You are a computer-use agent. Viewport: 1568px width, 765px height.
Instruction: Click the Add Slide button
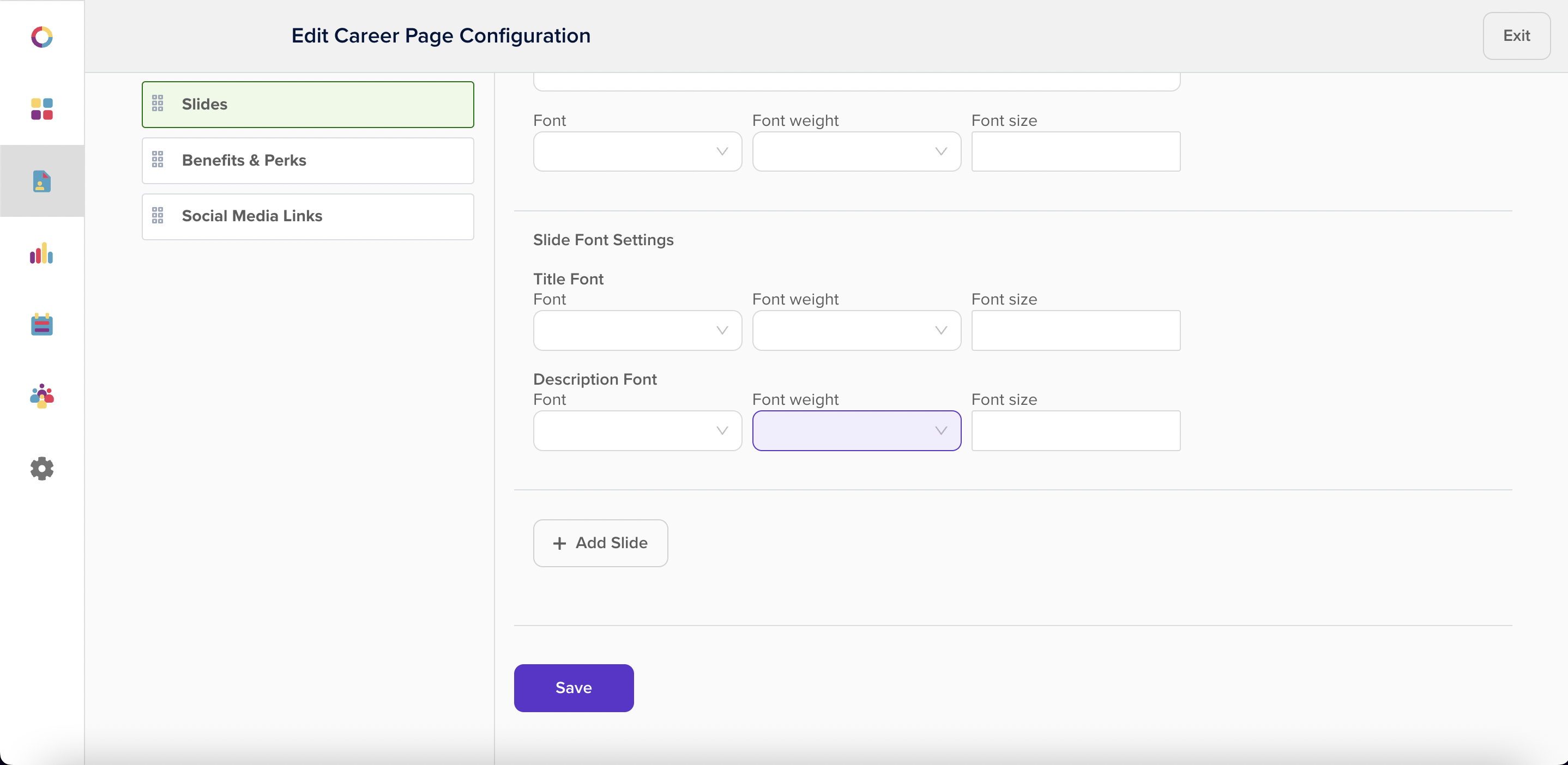click(x=600, y=543)
